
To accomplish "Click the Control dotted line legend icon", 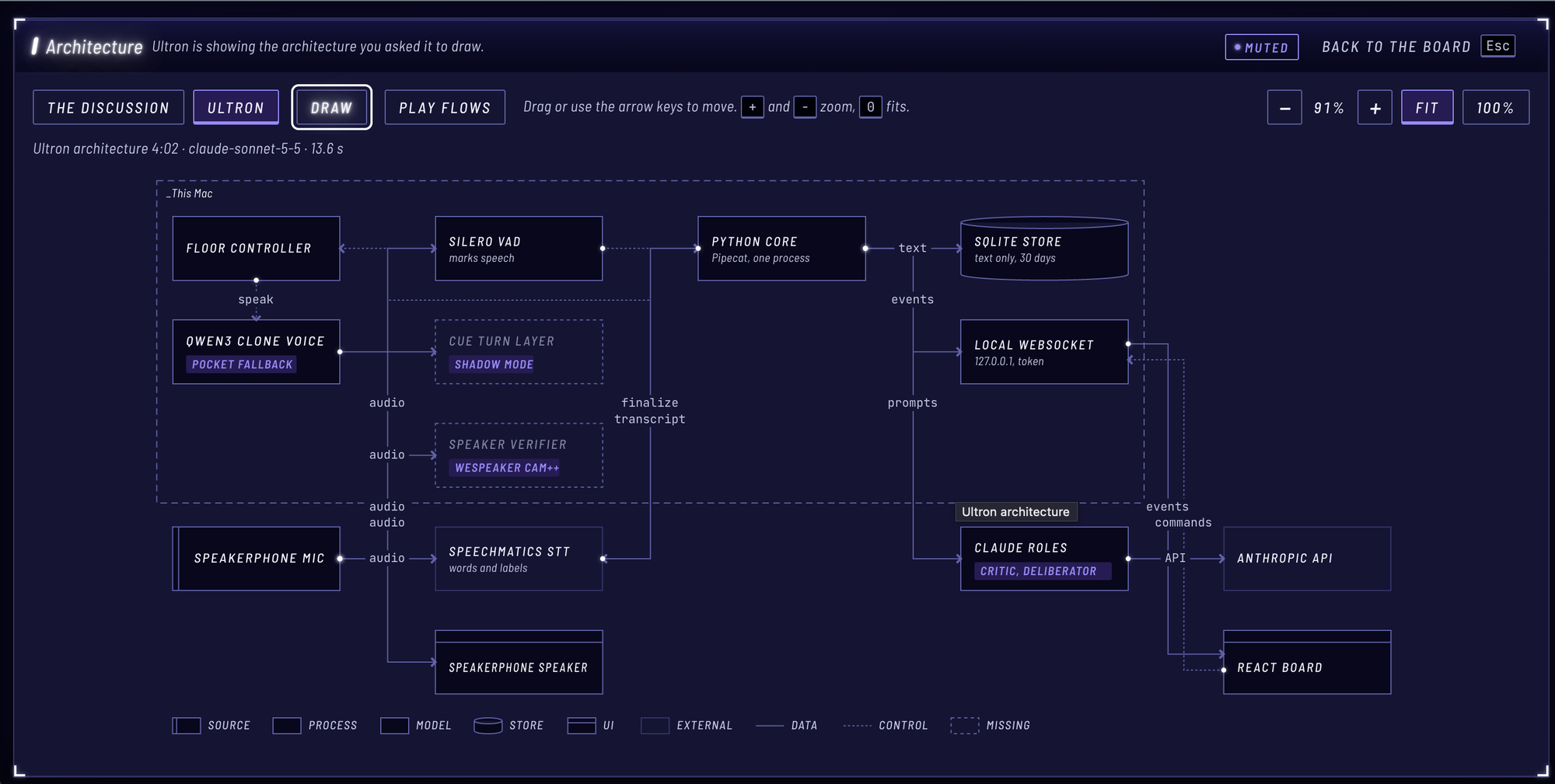I will [x=858, y=726].
